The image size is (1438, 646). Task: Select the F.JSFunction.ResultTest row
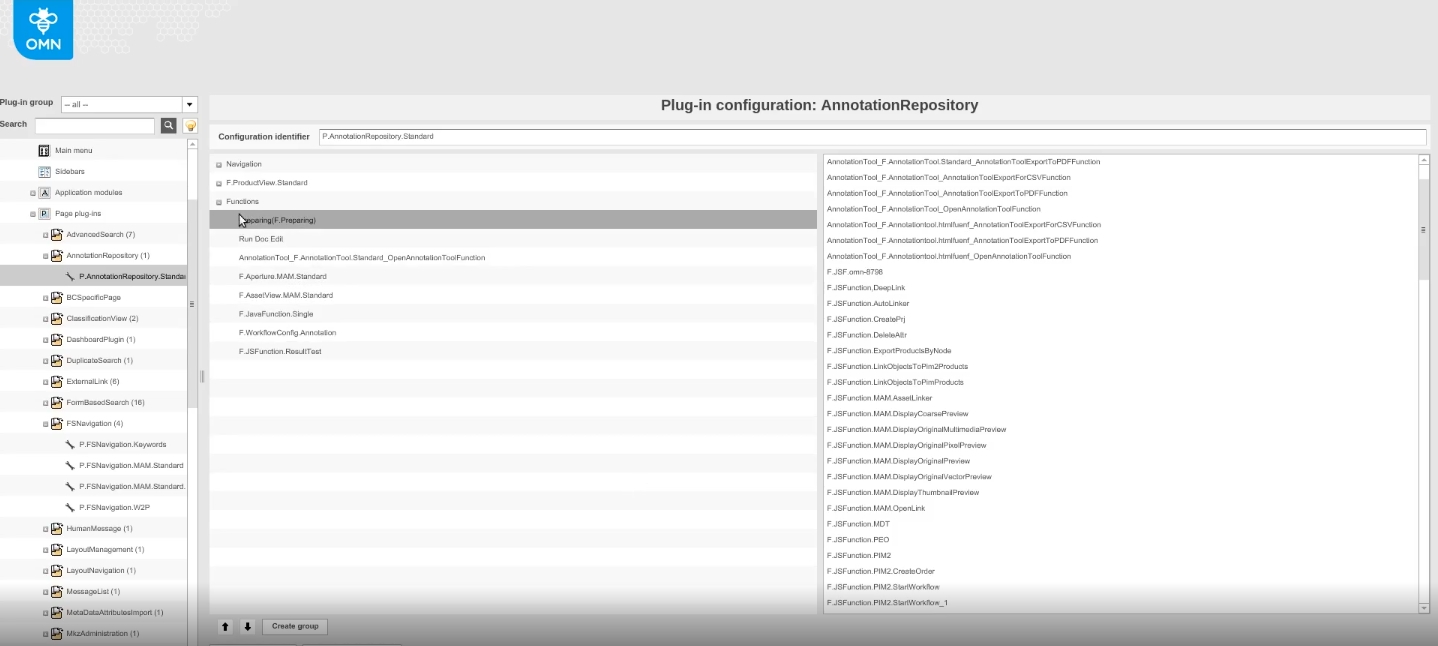(513, 351)
